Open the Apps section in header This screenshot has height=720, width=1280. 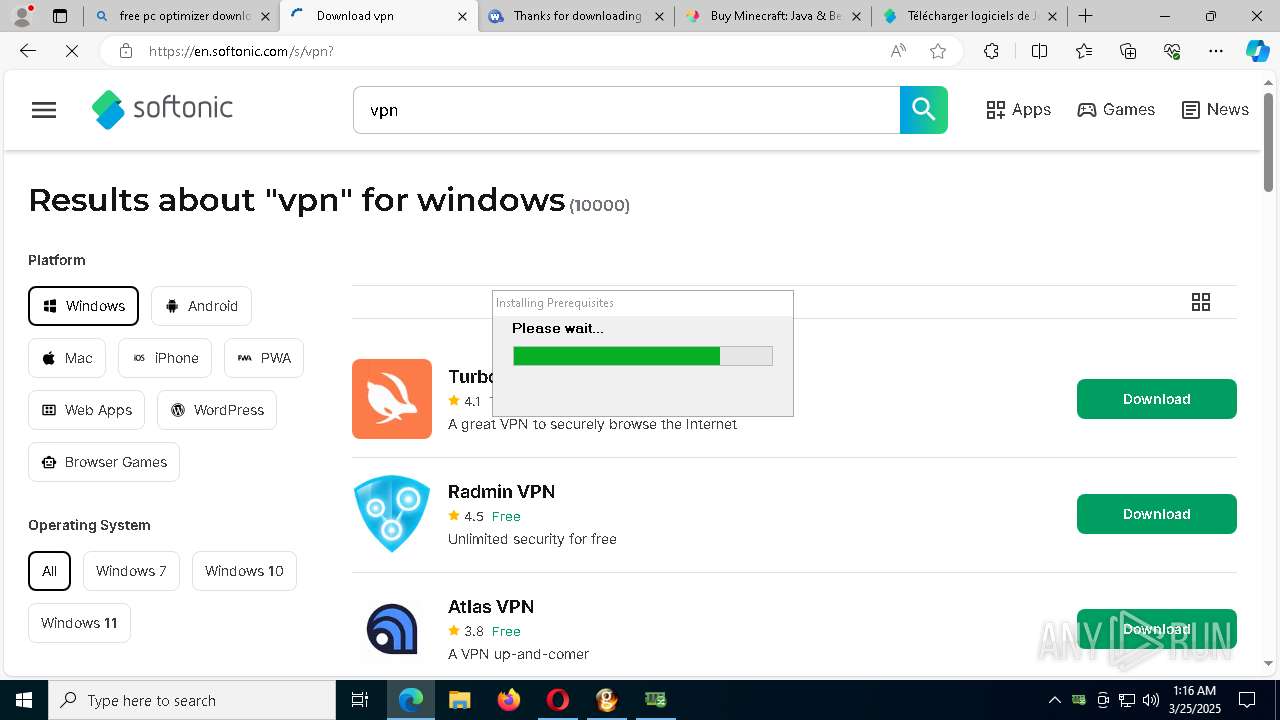click(1018, 110)
